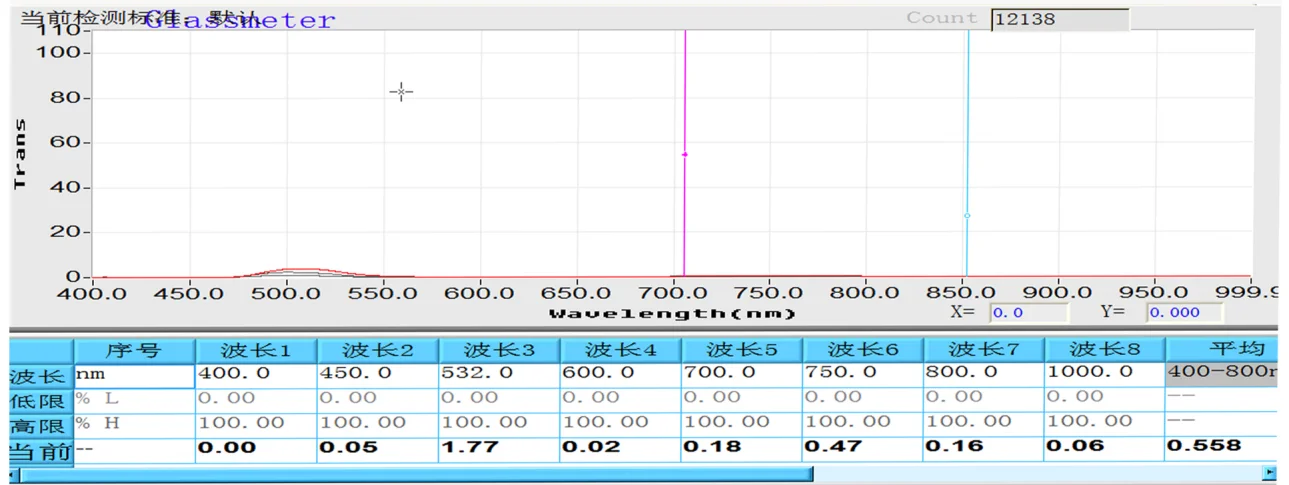
Task: Click the 高限 100.00 value under 波长5
Action: pos(742,425)
